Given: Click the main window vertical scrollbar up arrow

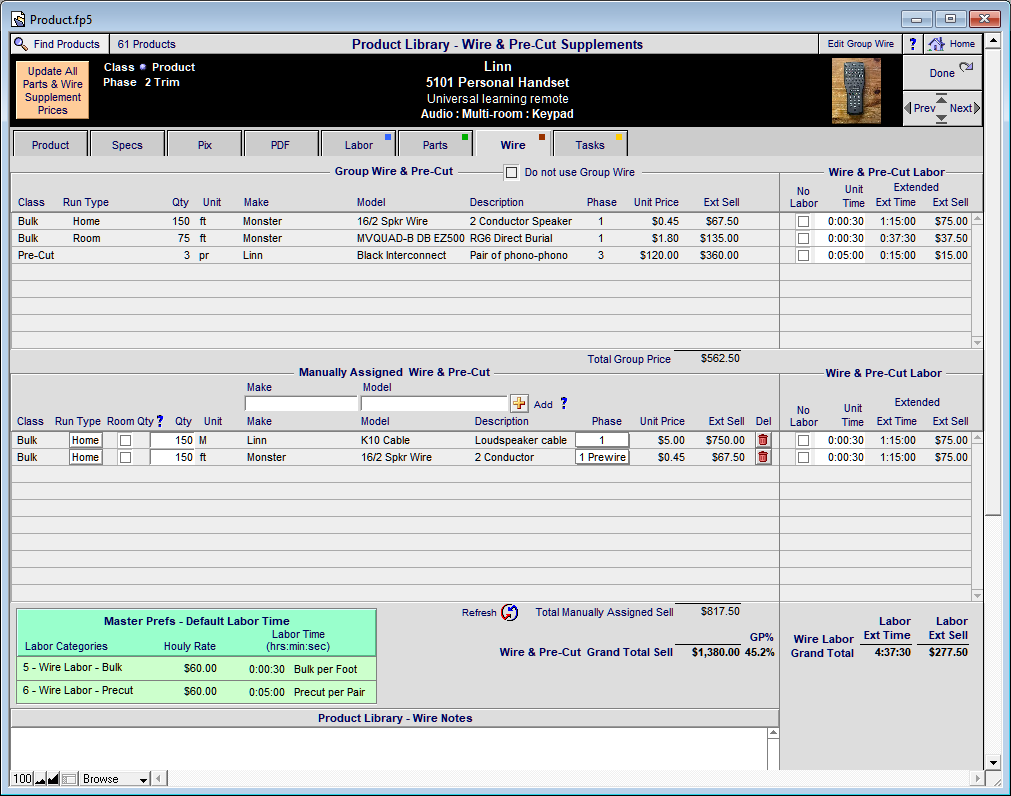Looking at the screenshot, I should [x=992, y=41].
